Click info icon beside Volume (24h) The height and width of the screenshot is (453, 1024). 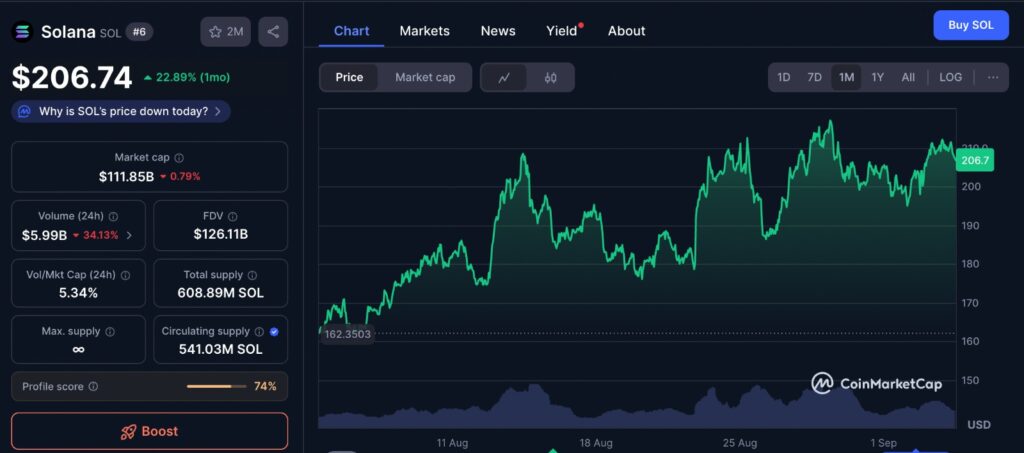[113, 216]
